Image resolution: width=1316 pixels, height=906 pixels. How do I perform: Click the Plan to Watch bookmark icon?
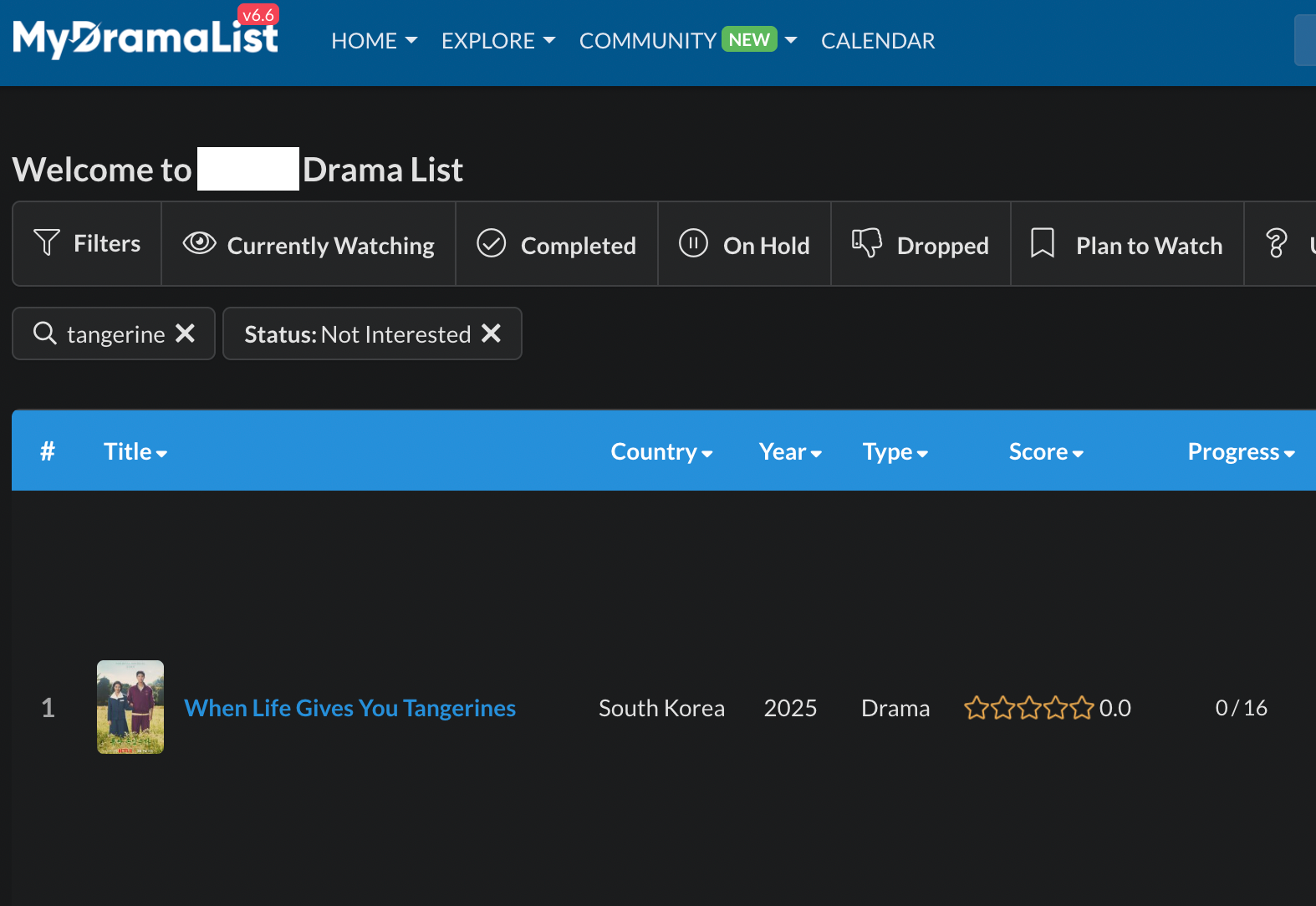tap(1043, 243)
